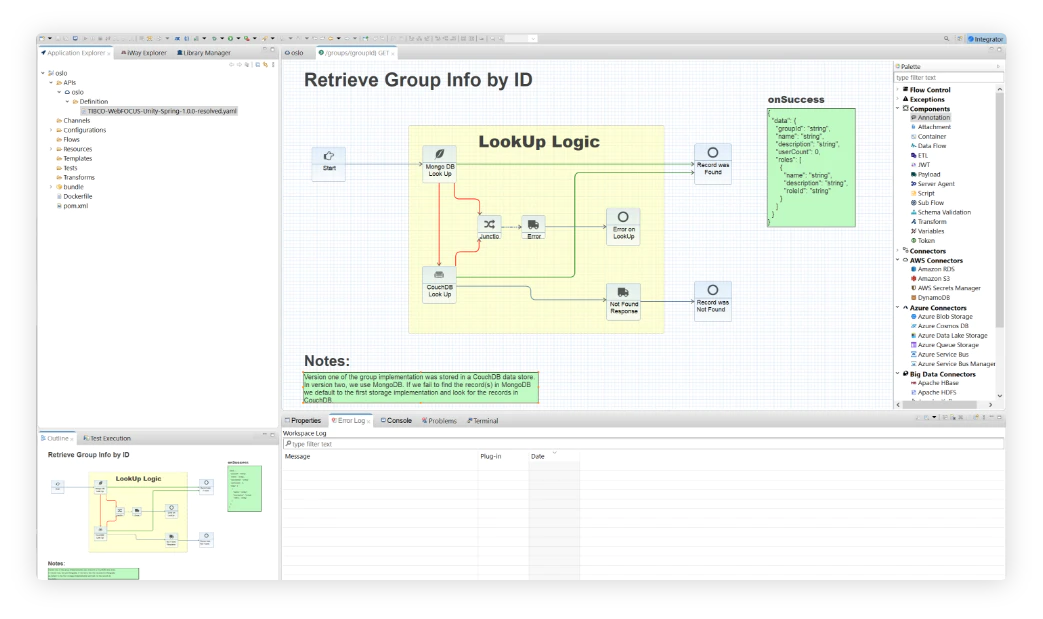Select the Error on LookUp end node
The height and width of the screenshot is (619, 1043).
(623, 226)
